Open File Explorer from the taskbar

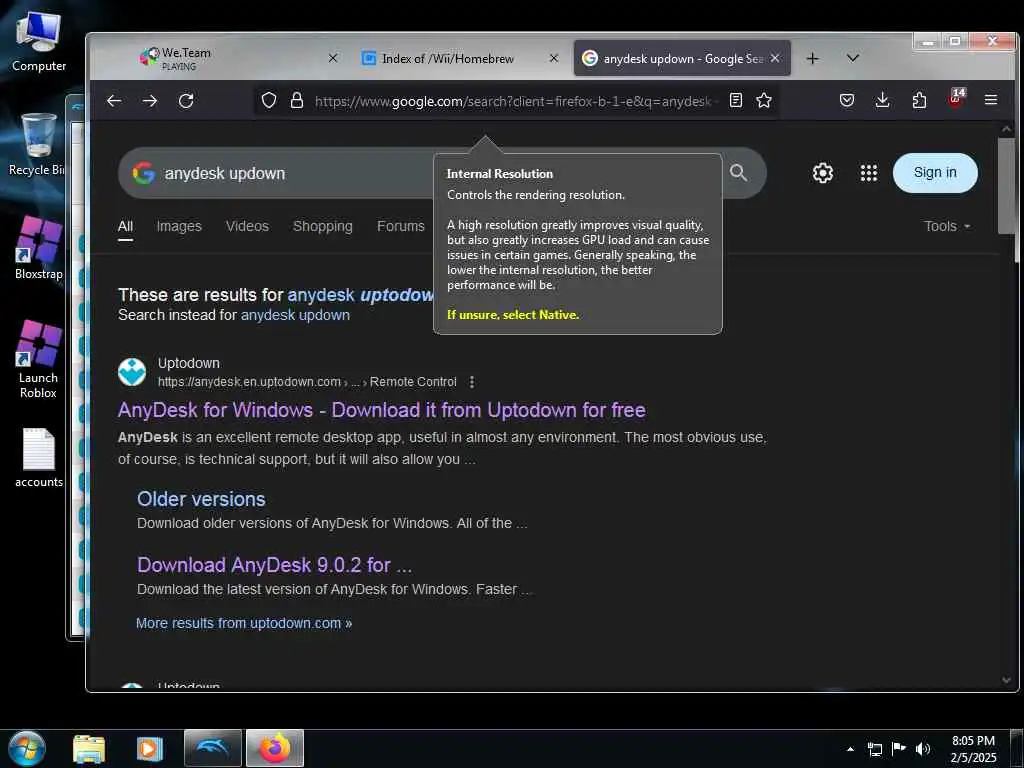pos(89,749)
